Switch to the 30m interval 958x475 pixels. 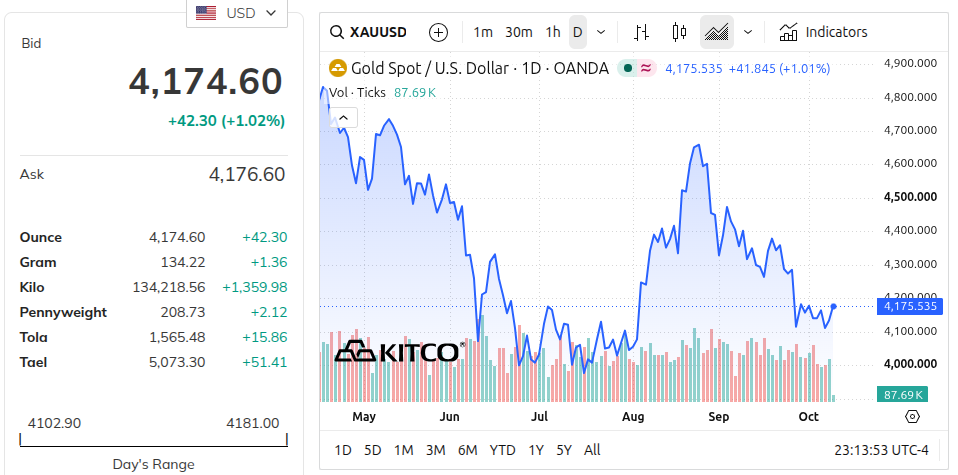tap(519, 32)
